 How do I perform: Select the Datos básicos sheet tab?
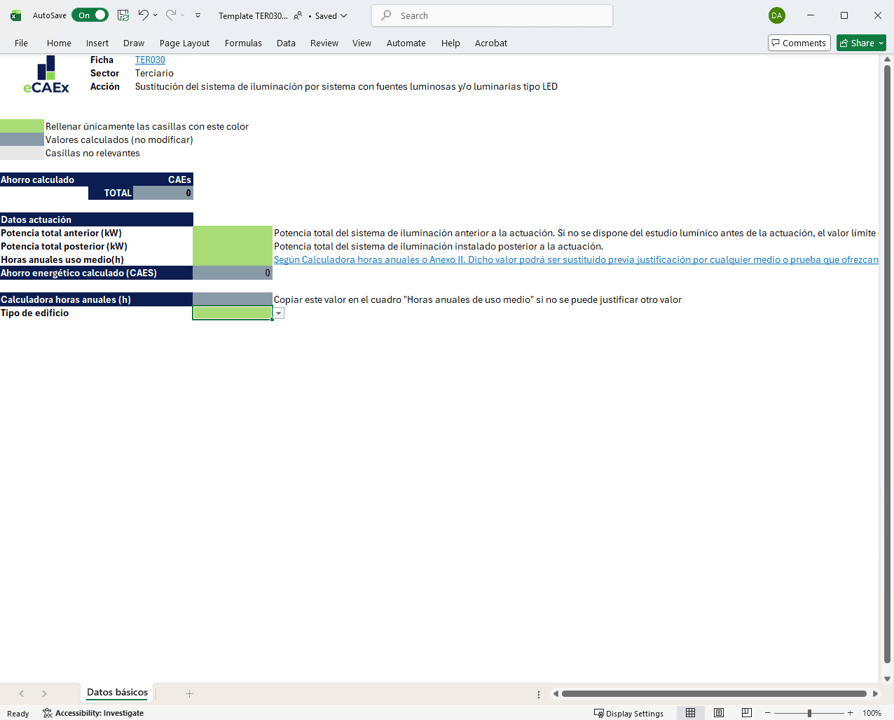(116, 692)
